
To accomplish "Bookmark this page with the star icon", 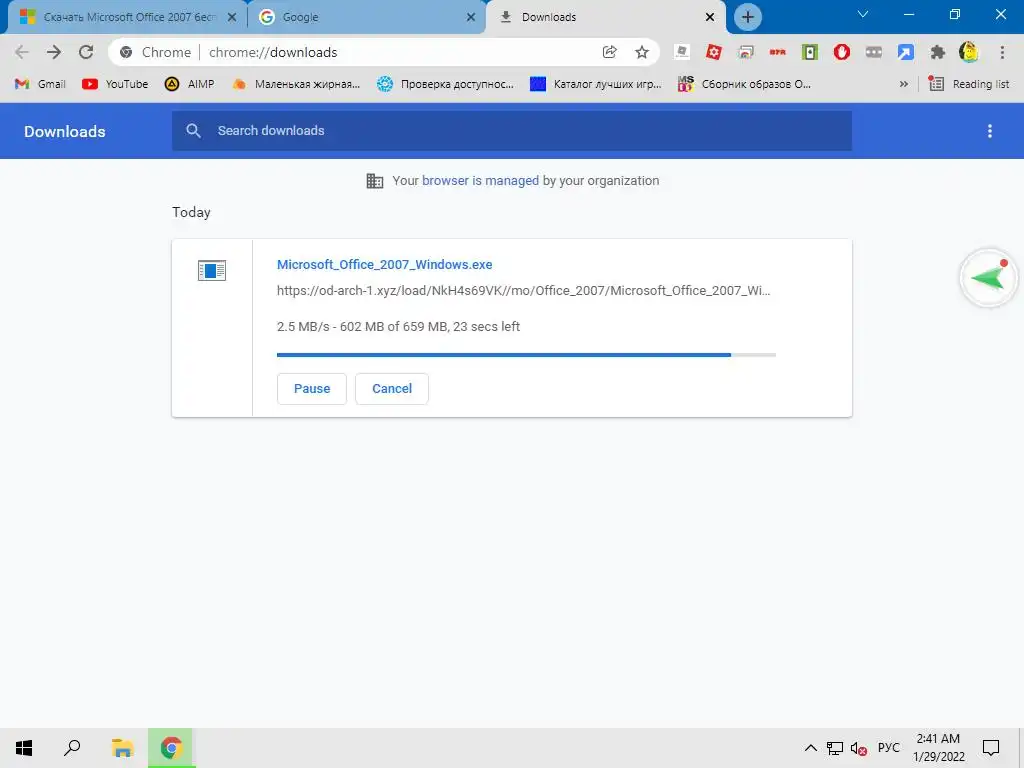I will click(x=642, y=52).
